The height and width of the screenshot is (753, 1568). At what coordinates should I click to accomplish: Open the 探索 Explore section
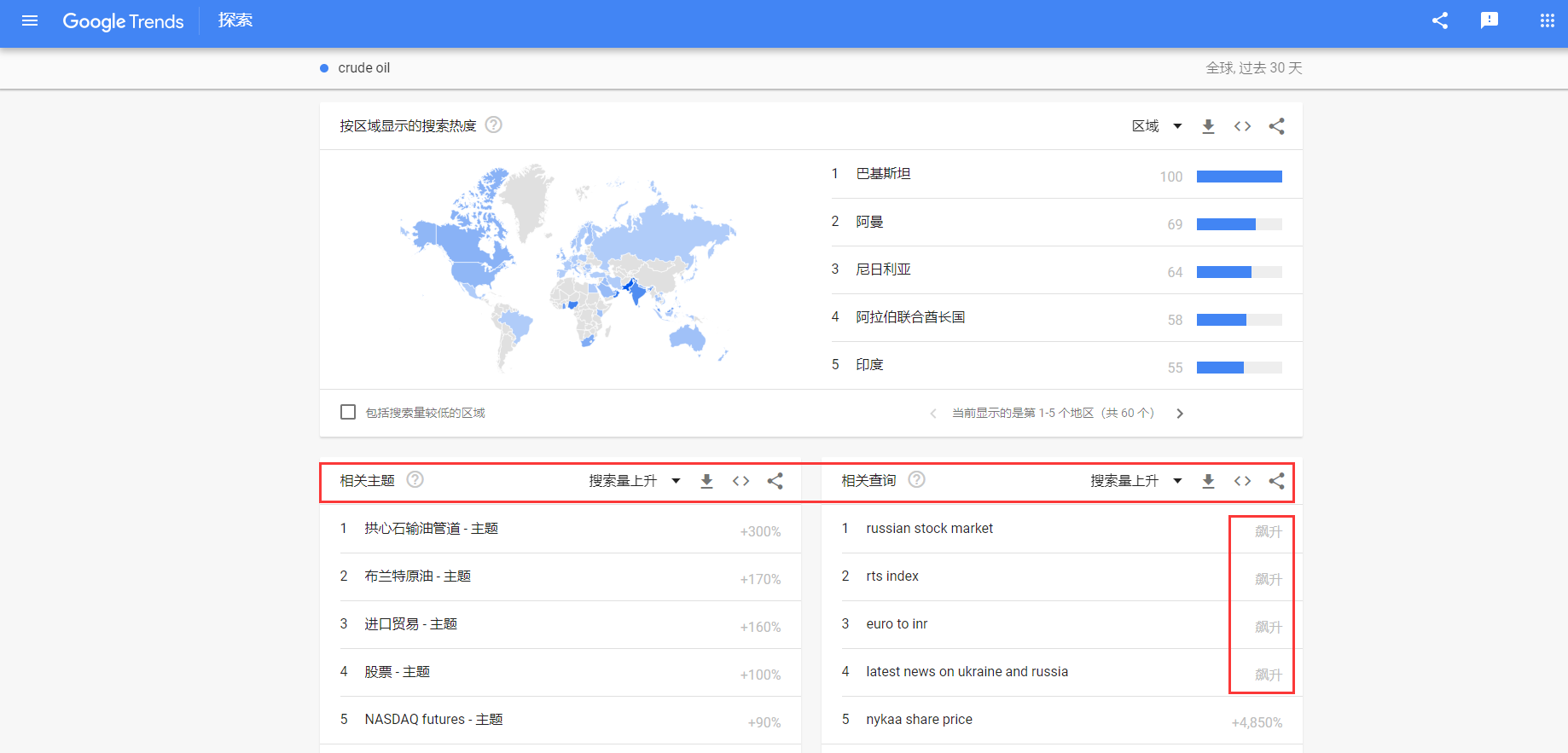tap(235, 20)
